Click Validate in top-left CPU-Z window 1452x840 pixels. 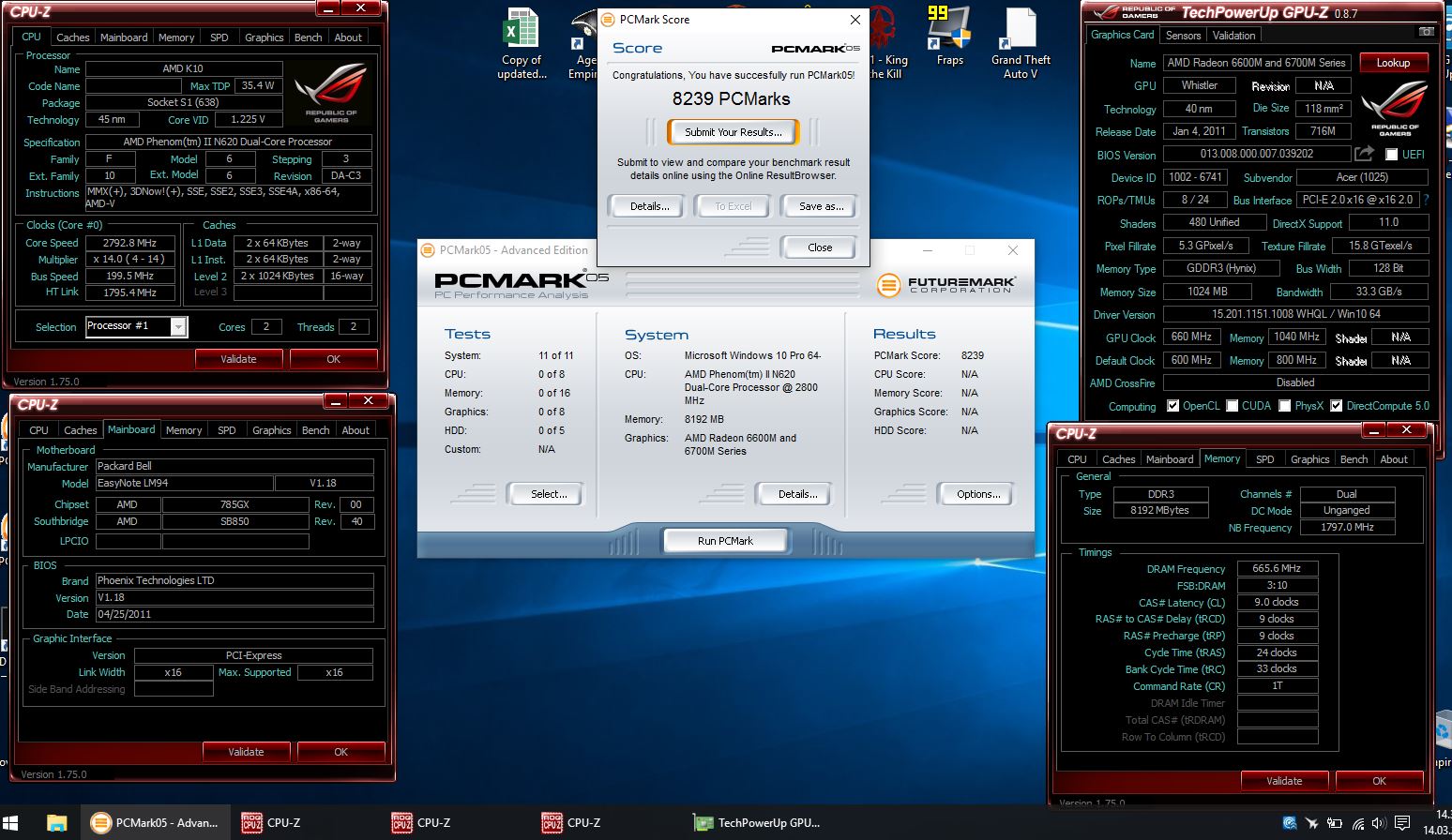(x=238, y=359)
